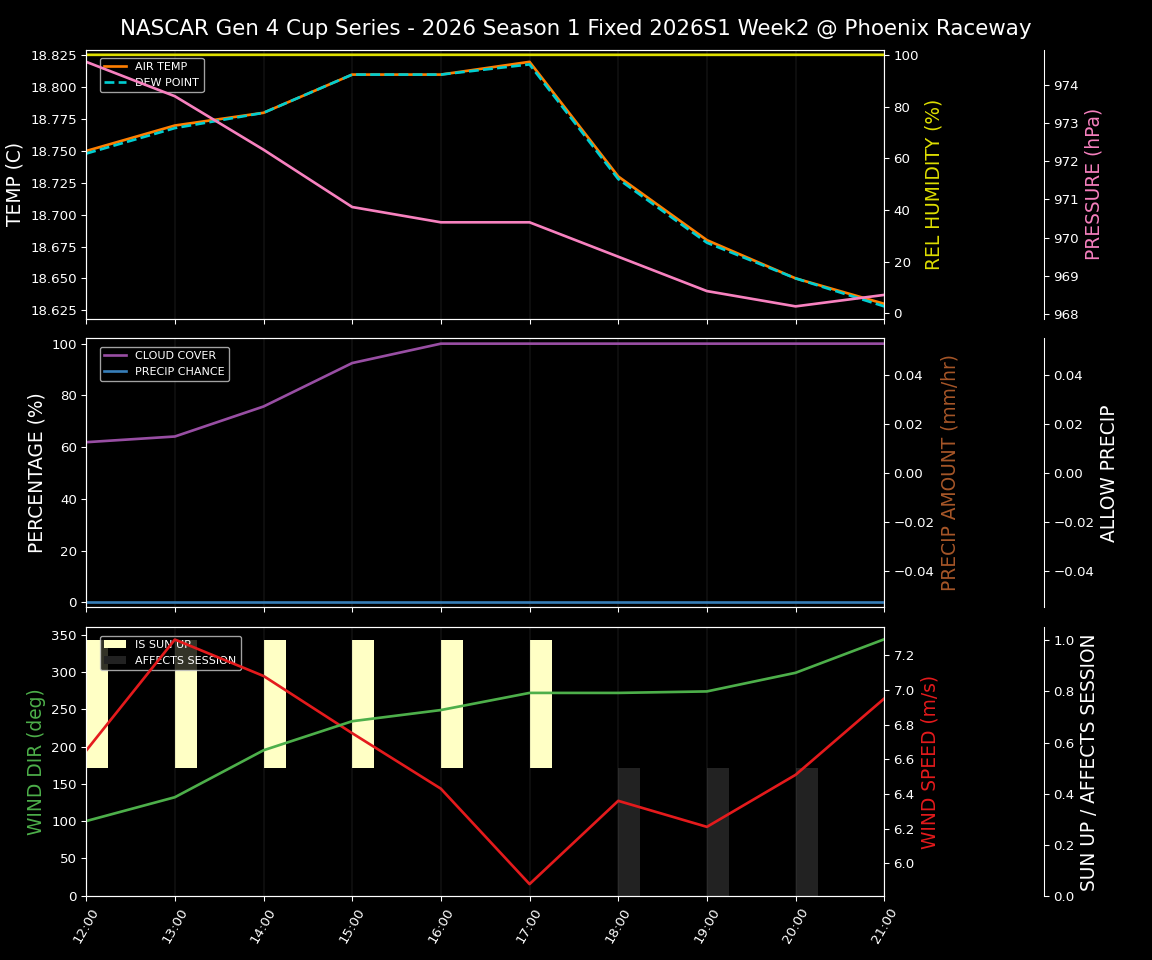This screenshot has width=1152, height=960.
Task: Expand the cloud chart legend box
Action: tap(163, 362)
